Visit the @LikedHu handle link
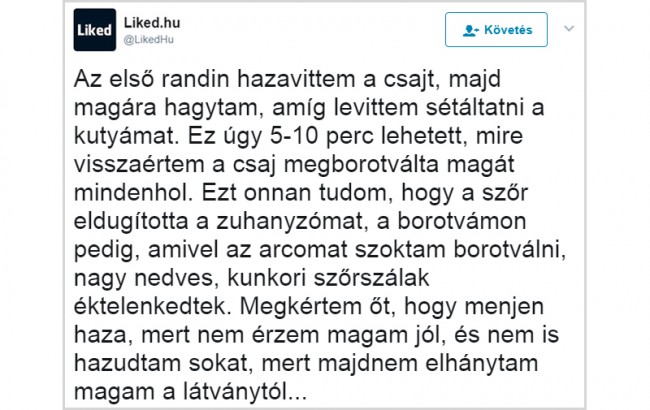The image size is (650, 410). [148, 40]
